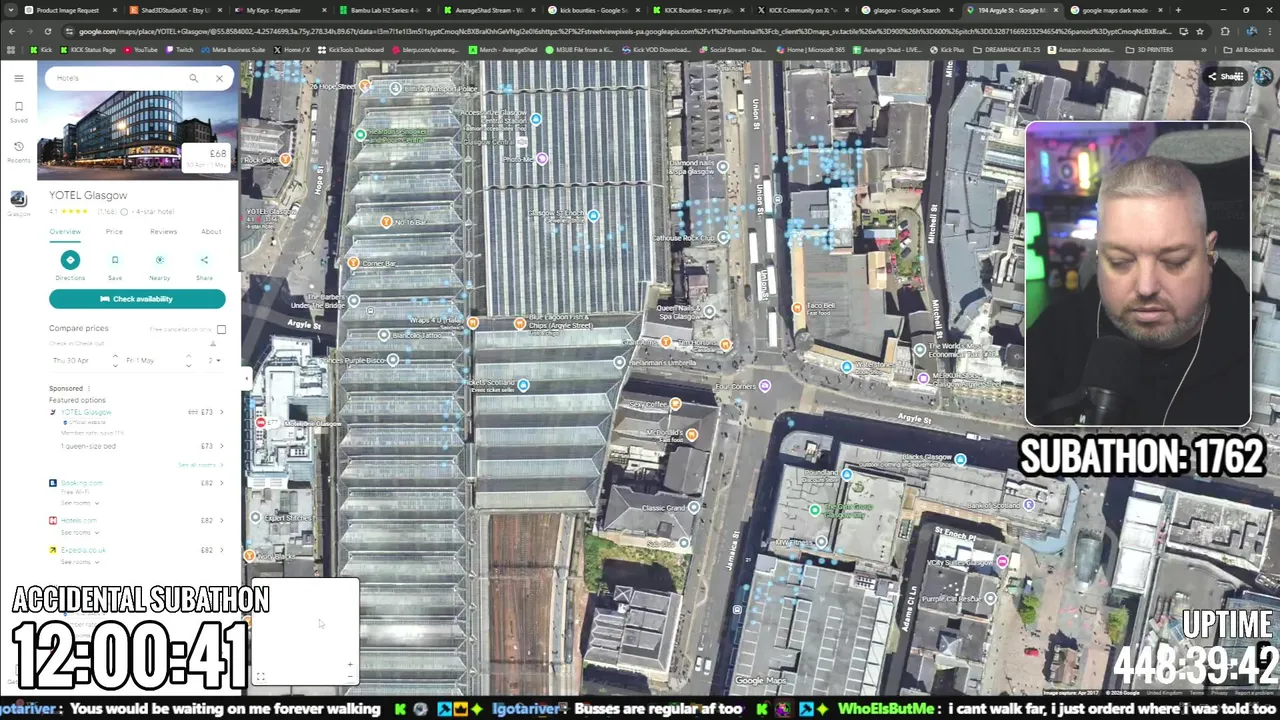
Task: Click the Share button on the map
Action: click(1226, 77)
